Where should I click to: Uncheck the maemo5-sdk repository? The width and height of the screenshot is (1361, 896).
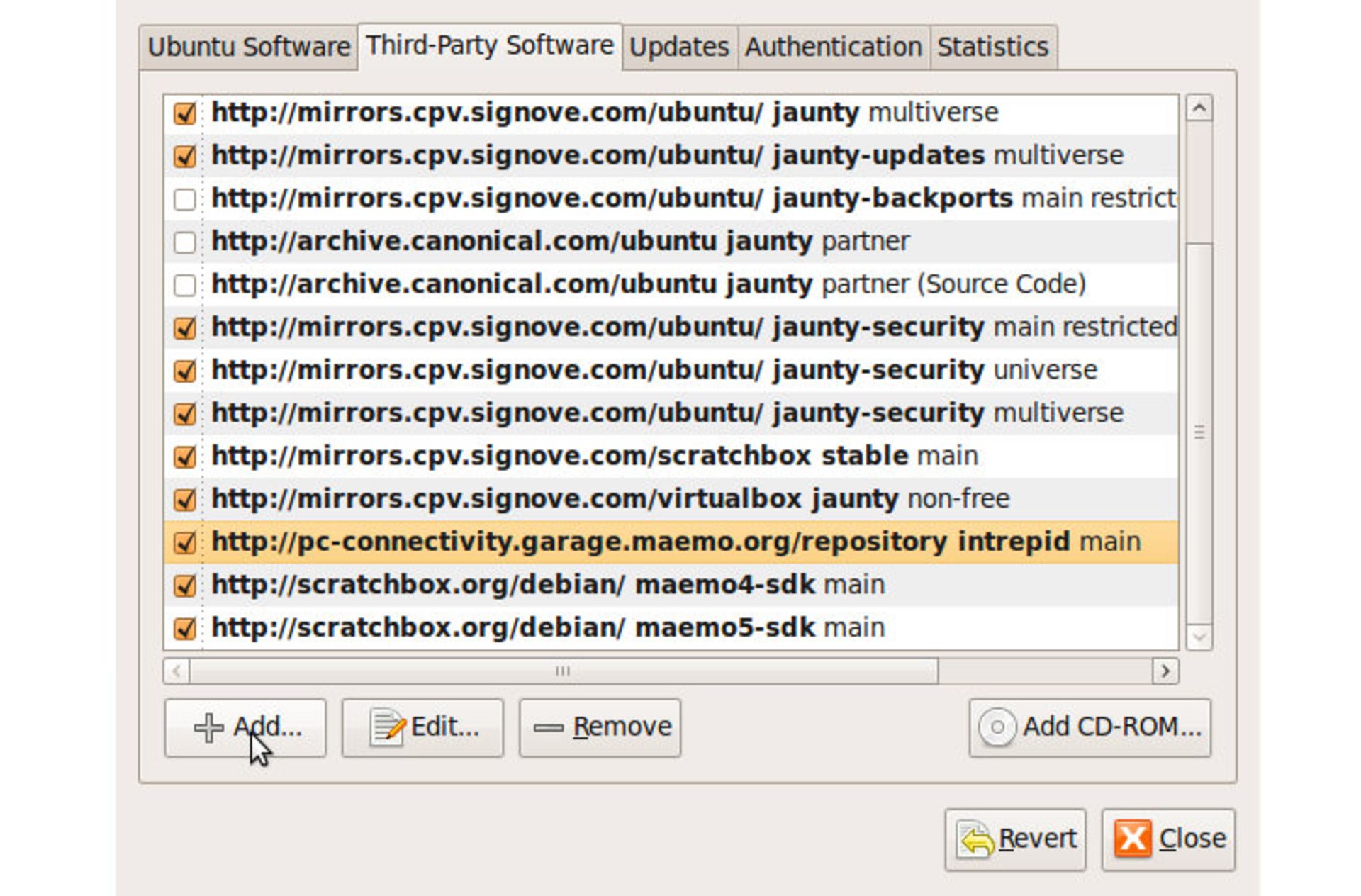185,628
